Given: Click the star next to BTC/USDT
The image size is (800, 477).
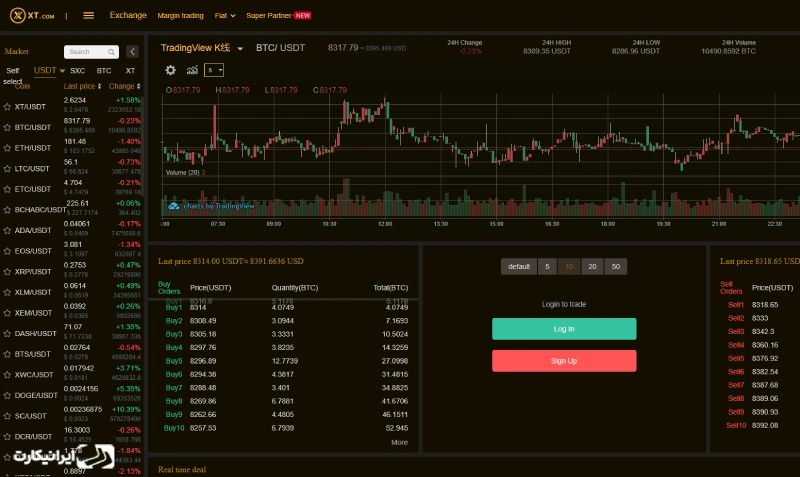Looking at the screenshot, I should [7, 127].
